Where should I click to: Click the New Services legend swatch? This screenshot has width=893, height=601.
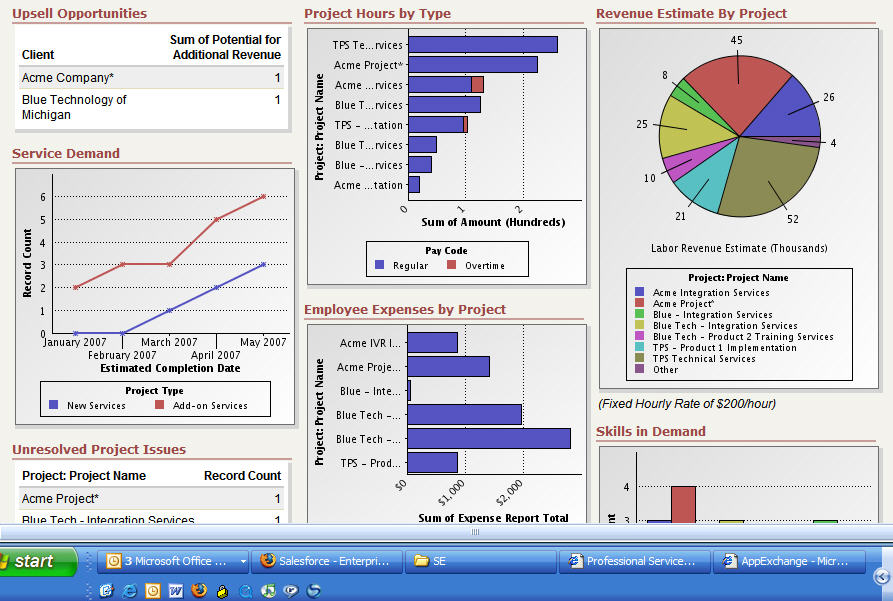tap(54, 404)
